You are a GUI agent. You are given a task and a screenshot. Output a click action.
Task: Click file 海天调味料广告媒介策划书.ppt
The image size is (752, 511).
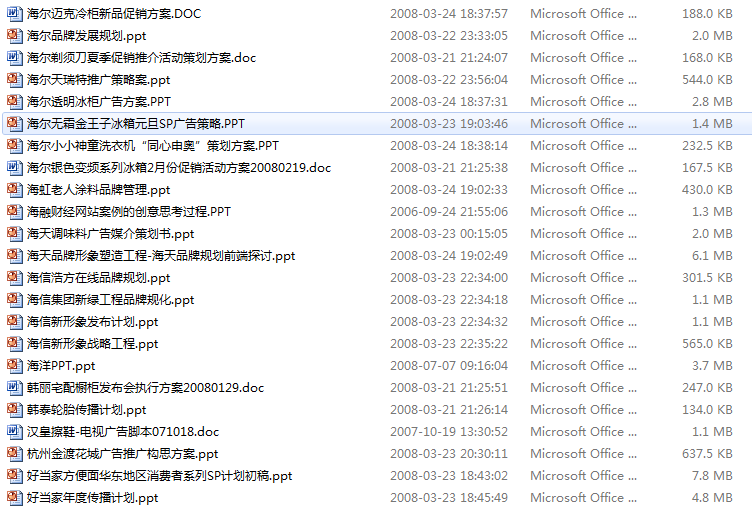[x=110, y=234]
